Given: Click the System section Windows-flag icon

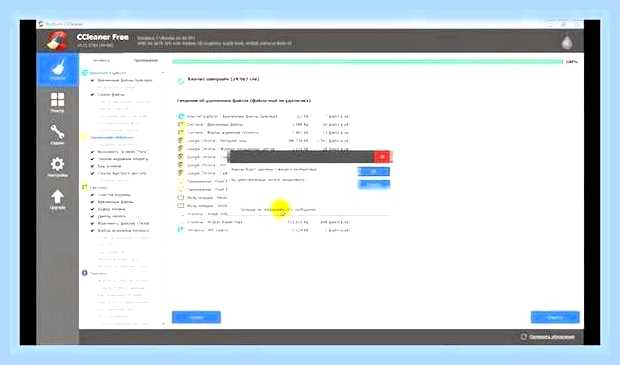Looking at the screenshot, I should pos(85,187).
